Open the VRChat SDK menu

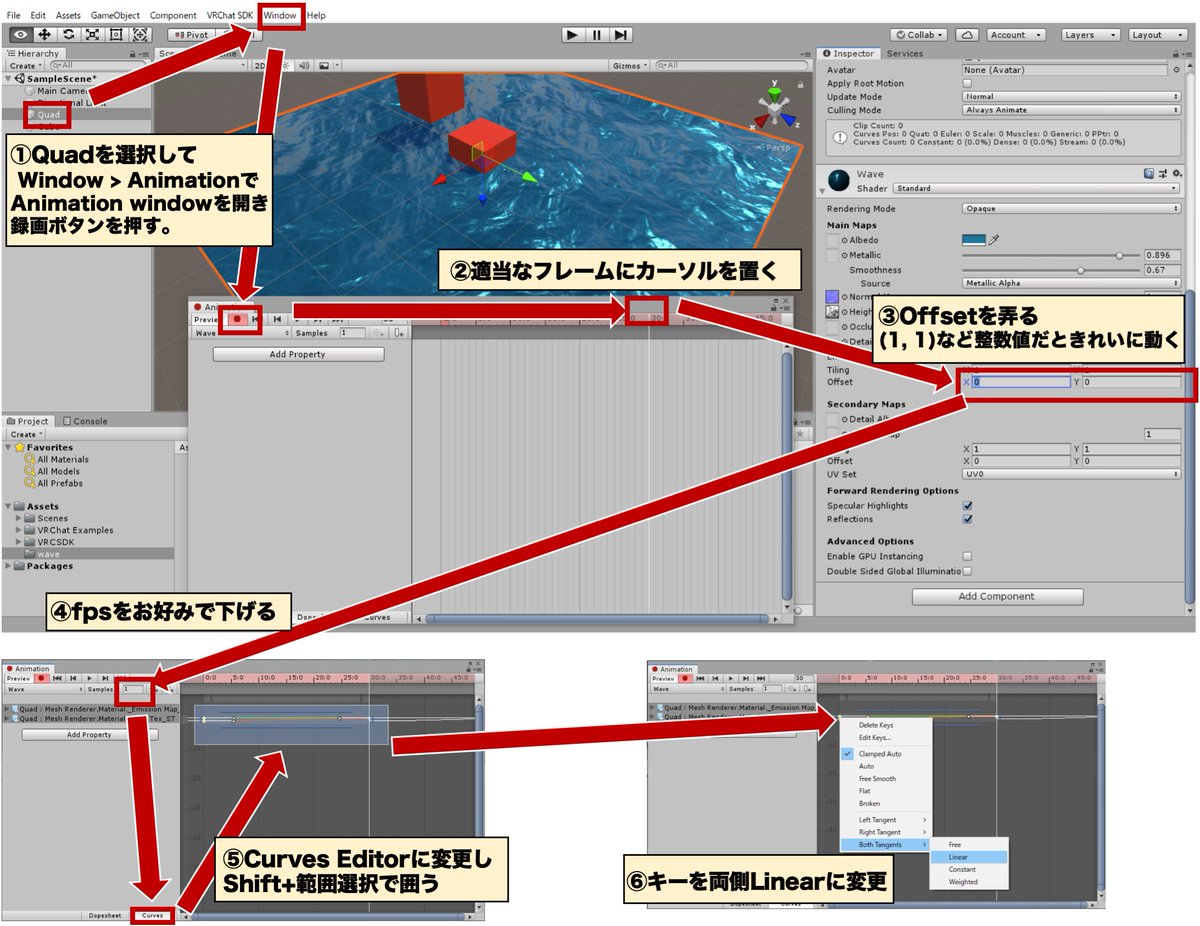click(x=229, y=16)
